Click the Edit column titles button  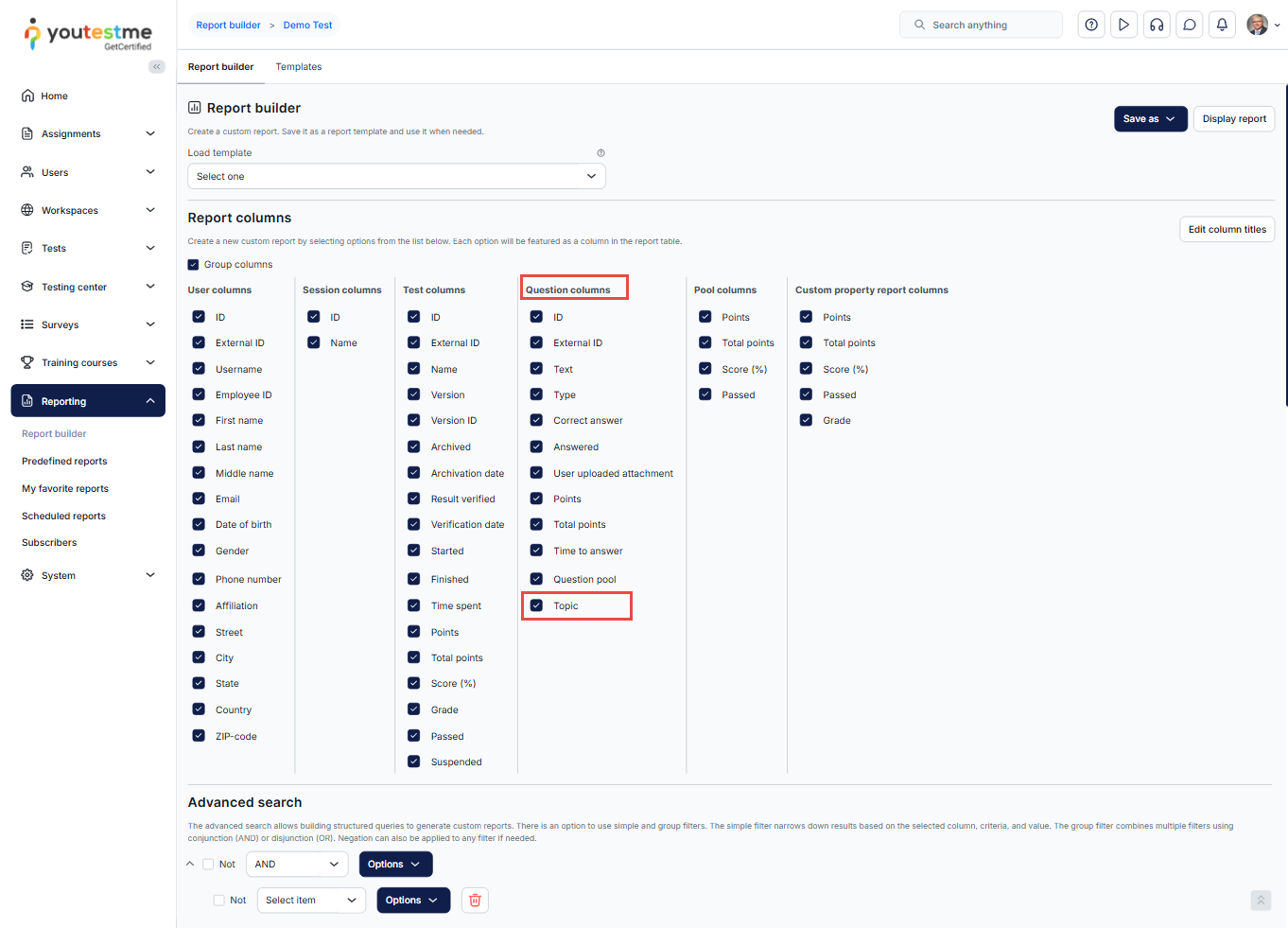1227,230
